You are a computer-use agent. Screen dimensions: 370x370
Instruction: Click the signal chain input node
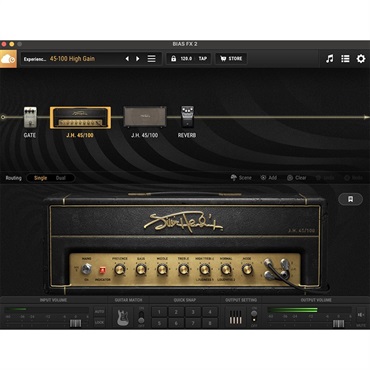(3, 117)
